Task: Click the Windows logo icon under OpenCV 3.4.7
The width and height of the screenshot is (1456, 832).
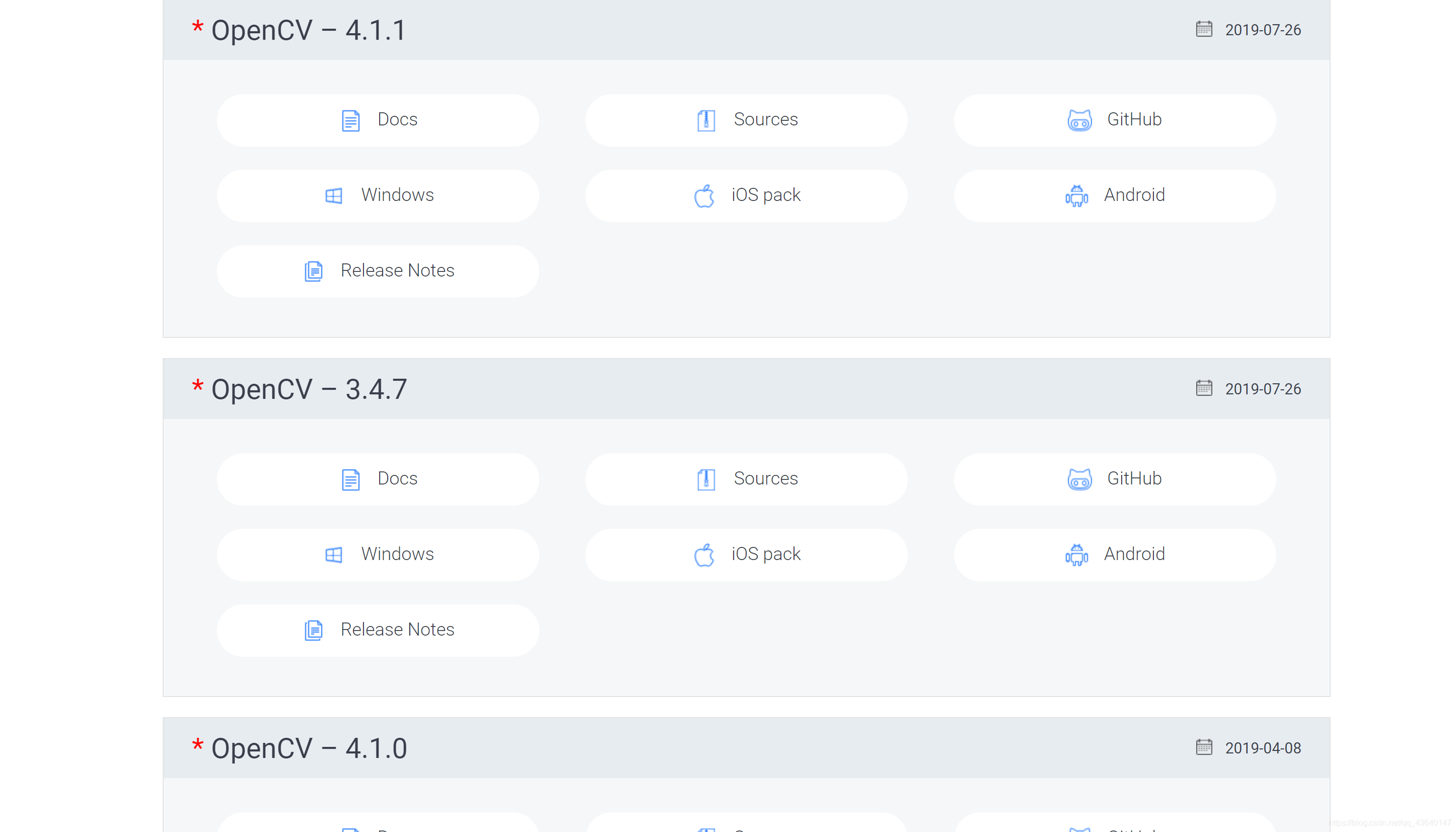Action: pyautogui.click(x=334, y=555)
